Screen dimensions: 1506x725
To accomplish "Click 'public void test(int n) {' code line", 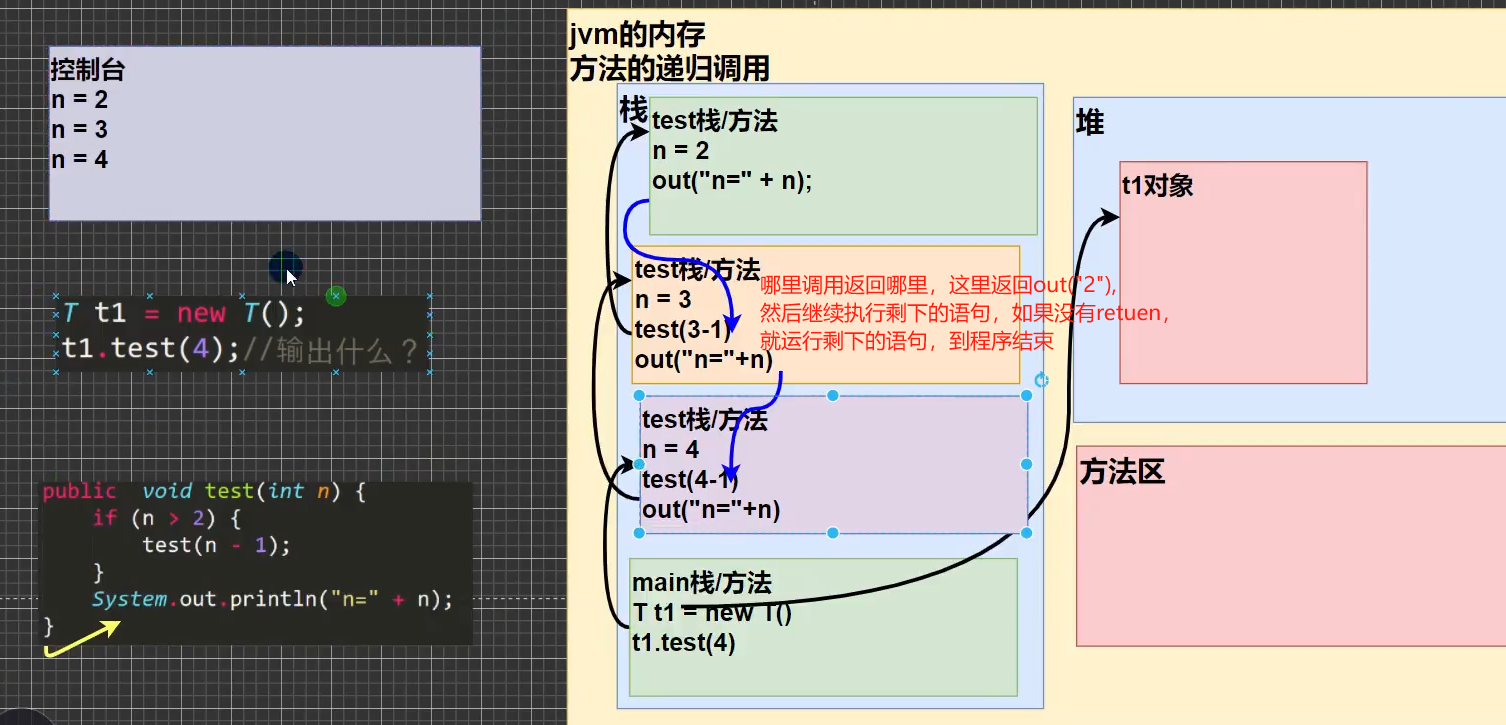I will [x=205, y=492].
